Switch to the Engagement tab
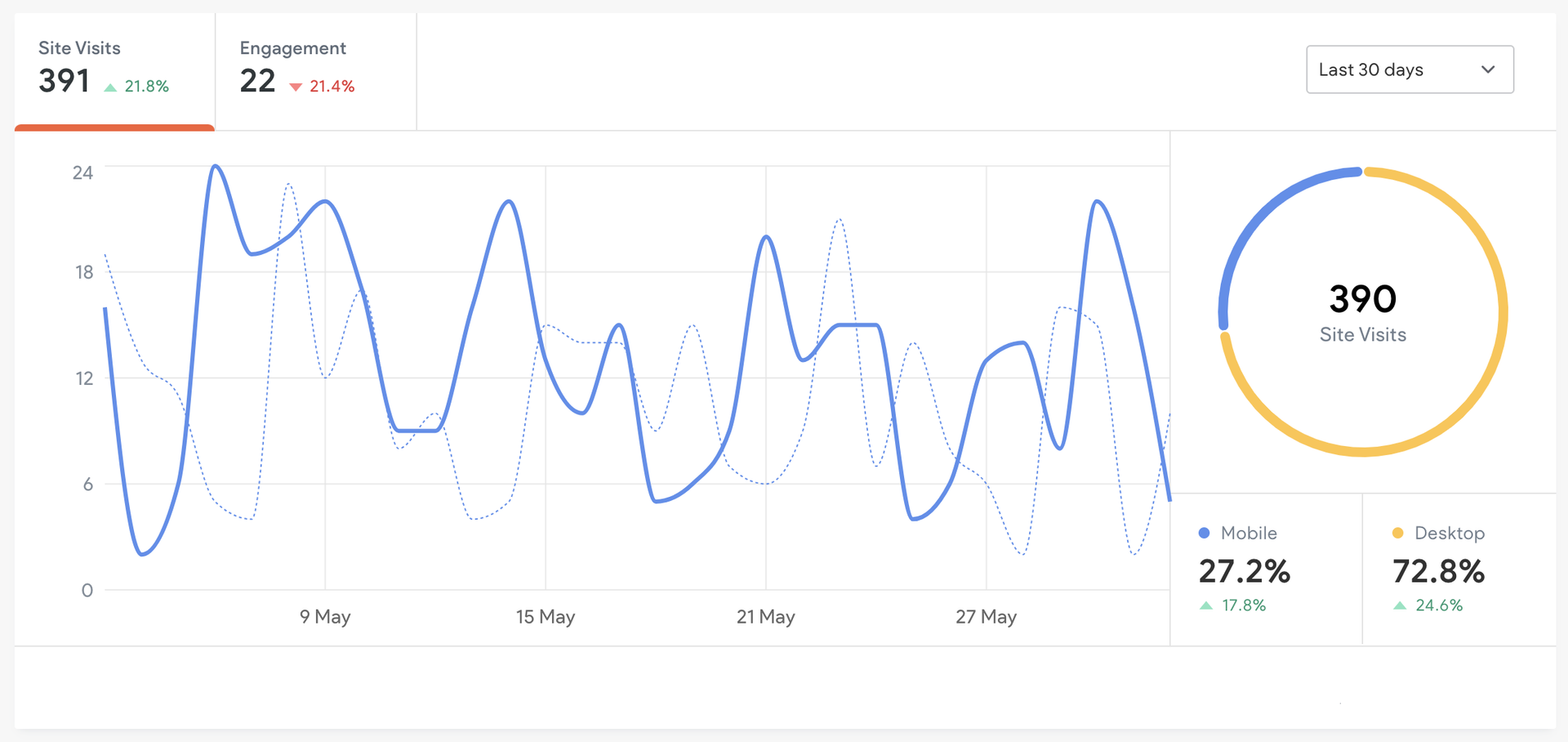 coord(315,69)
